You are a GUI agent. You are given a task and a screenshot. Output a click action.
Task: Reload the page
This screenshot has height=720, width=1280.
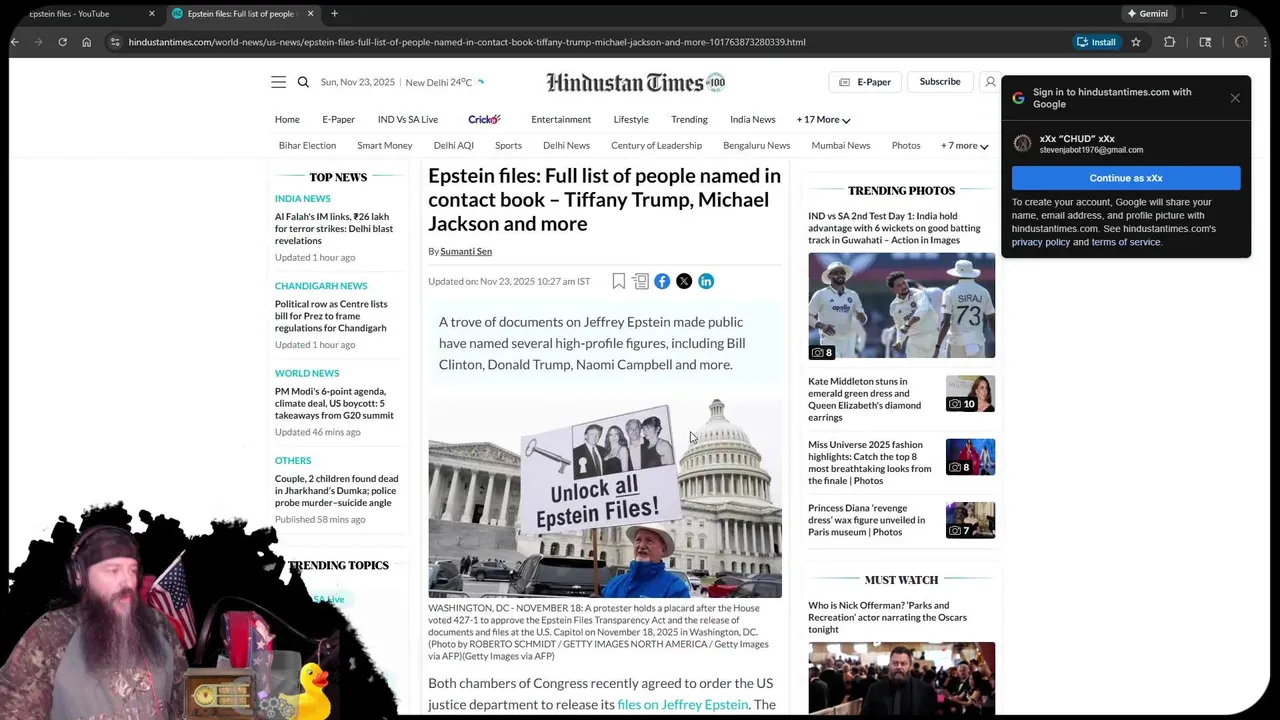[62, 42]
